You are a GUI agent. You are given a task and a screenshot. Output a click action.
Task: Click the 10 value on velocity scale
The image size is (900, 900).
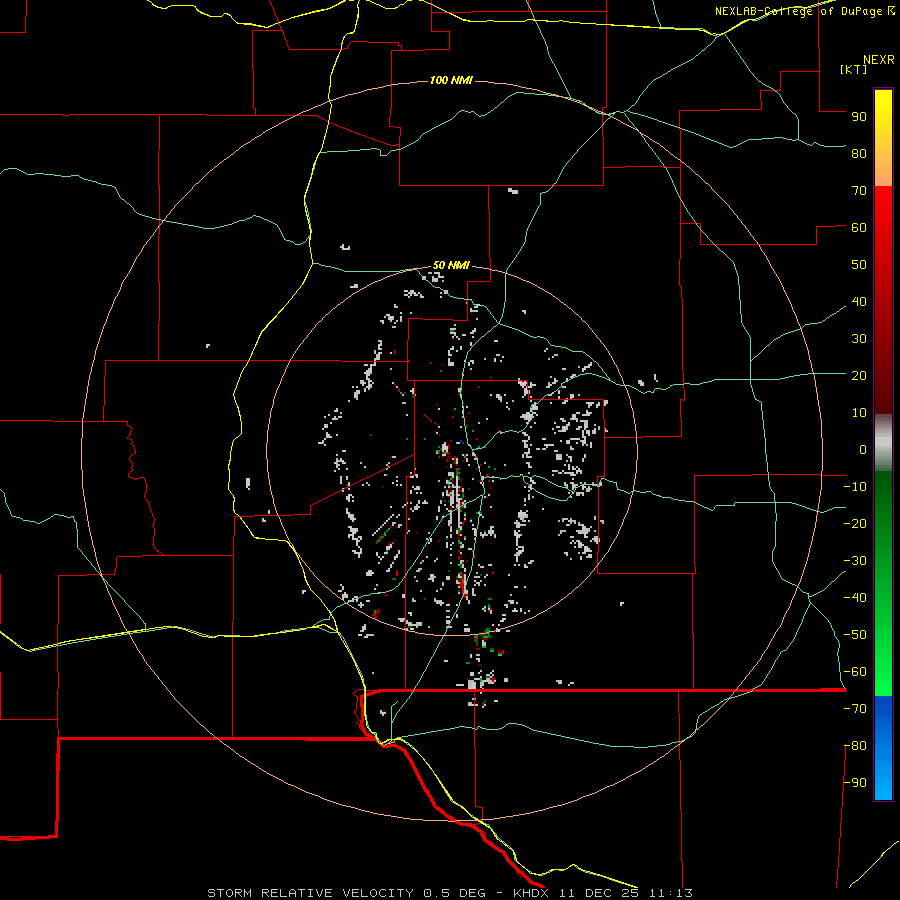click(x=859, y=413)
